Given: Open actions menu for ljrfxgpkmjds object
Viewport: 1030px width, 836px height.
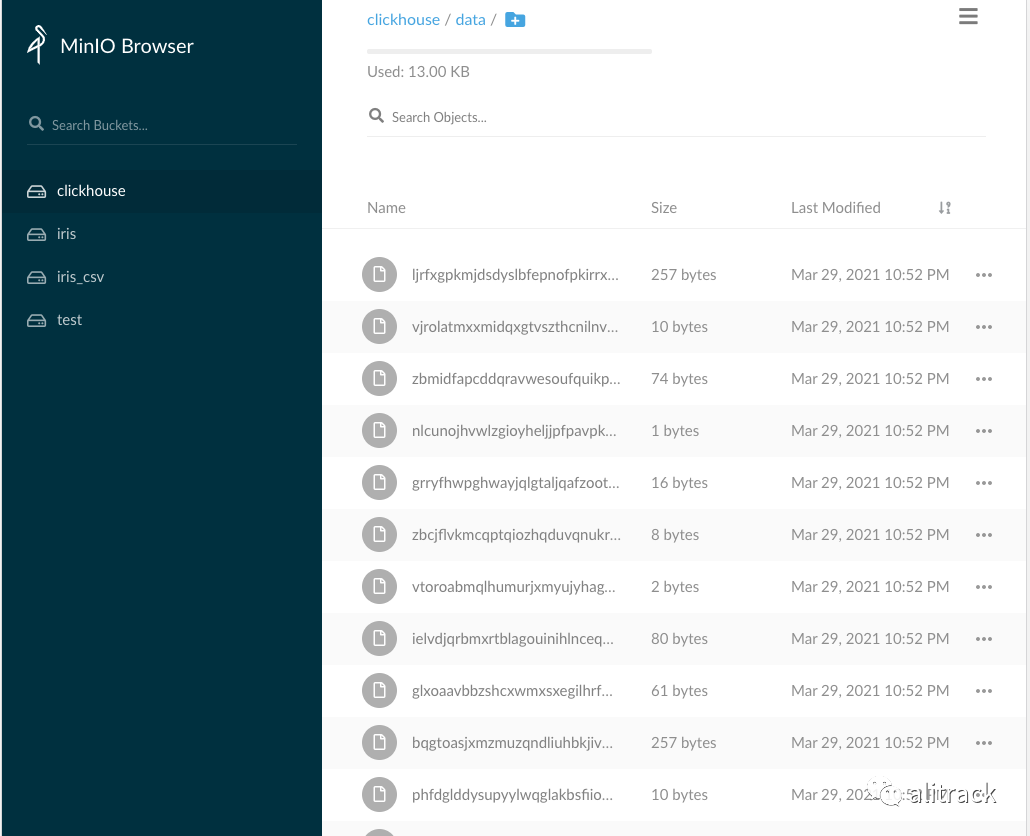Looking at the screenshot, I should [983, 275].
